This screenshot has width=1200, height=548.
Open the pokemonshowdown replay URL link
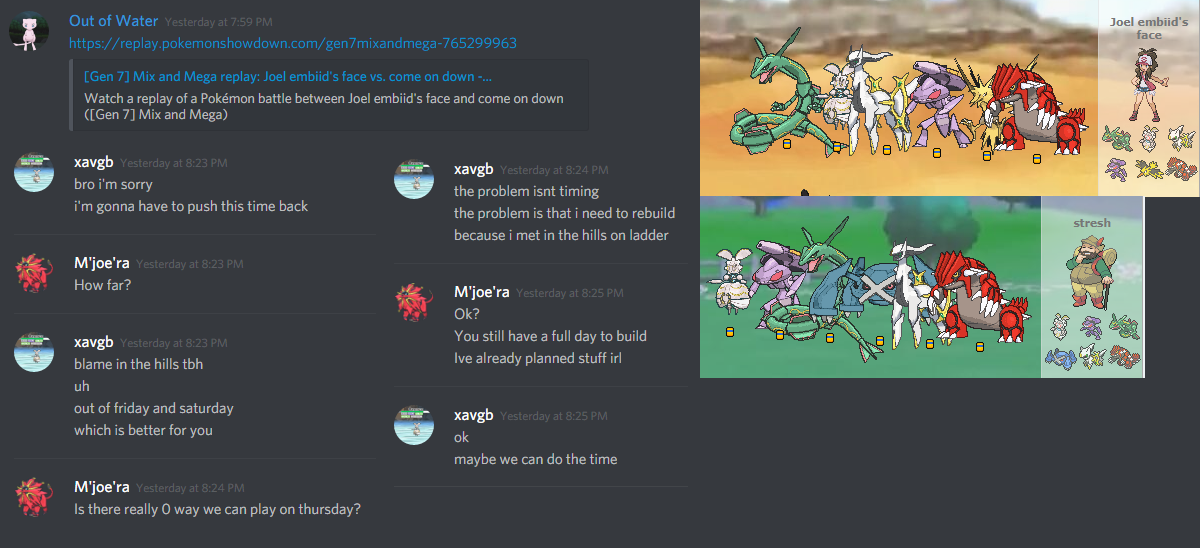[x=293, y=43]
